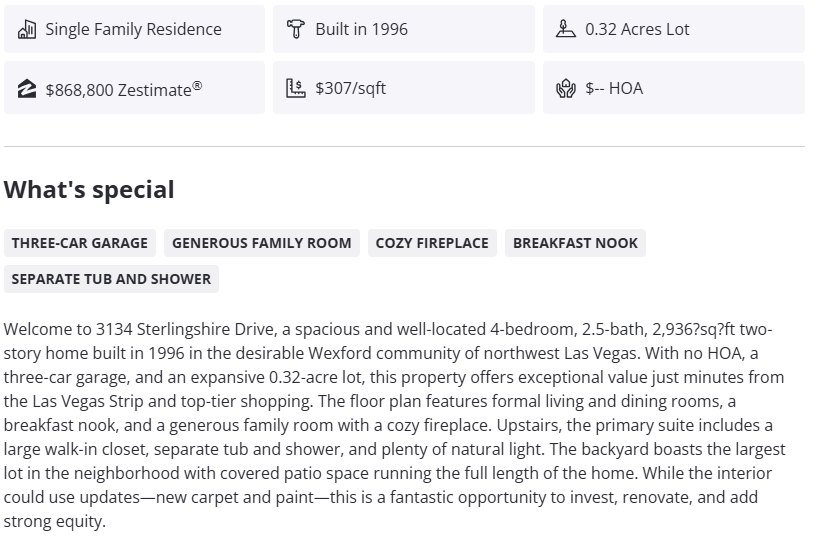Click the Built in 1996 label
This screenshot has height=538, width=823.
361,29
